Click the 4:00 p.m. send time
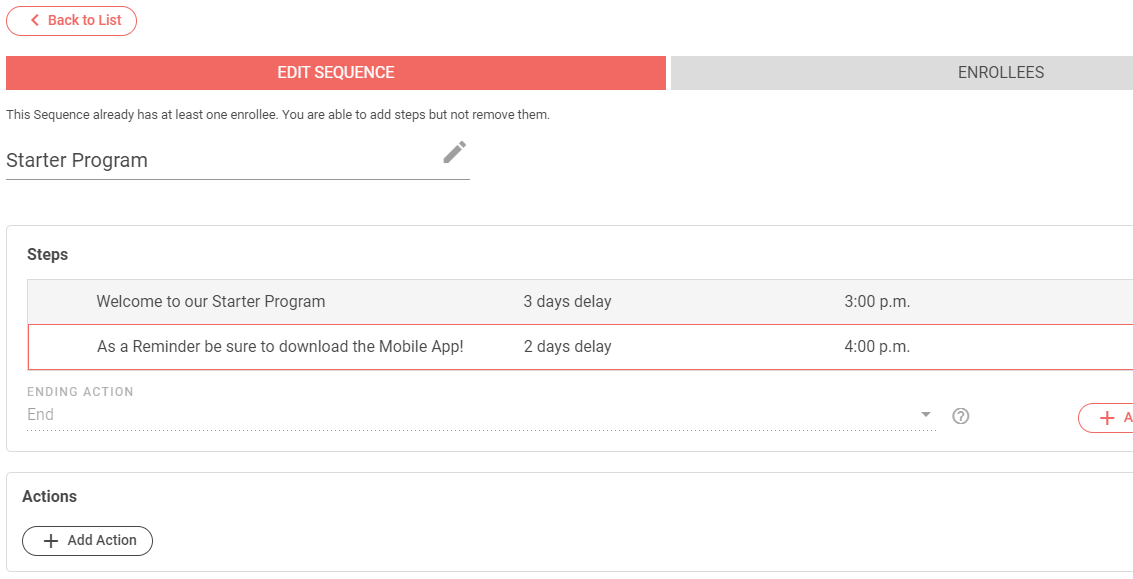The image size is (1133, 579). click(877, 347)
